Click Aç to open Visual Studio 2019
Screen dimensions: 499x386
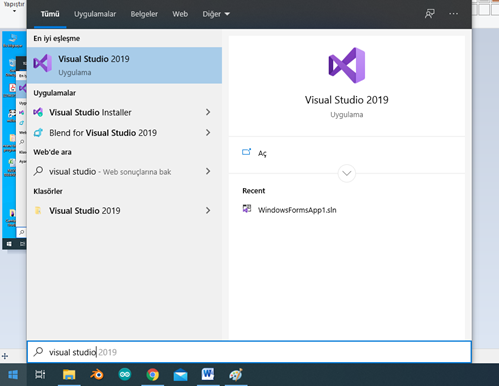point(262,153)
